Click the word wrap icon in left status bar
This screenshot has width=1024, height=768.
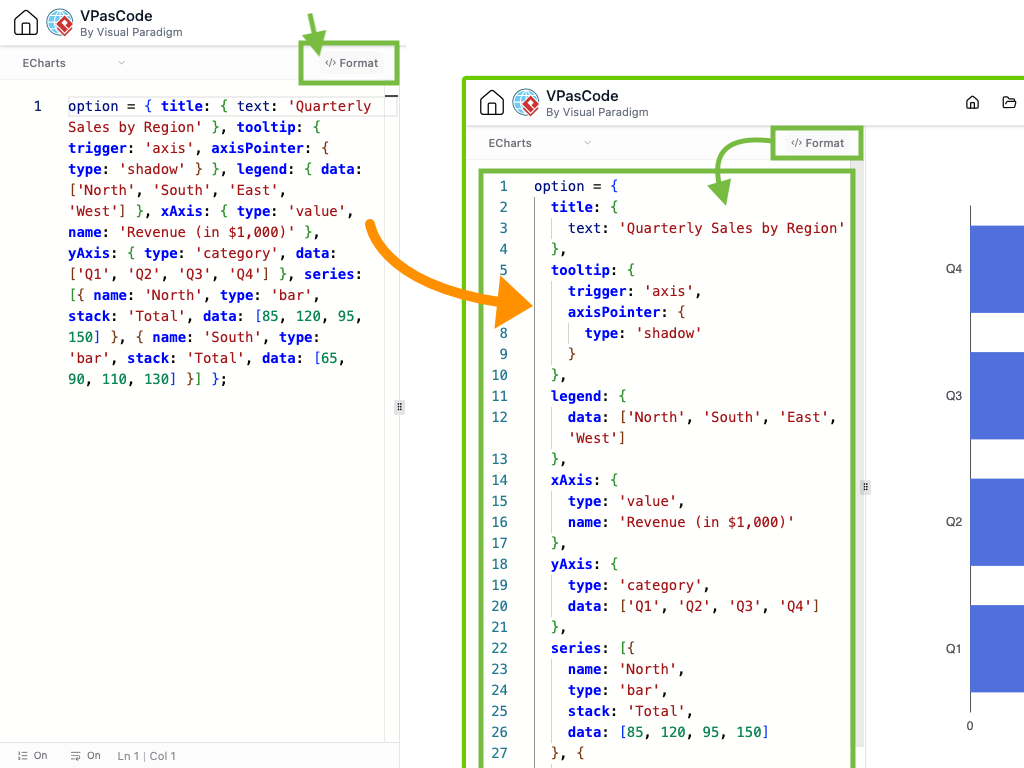coord(76,756)
